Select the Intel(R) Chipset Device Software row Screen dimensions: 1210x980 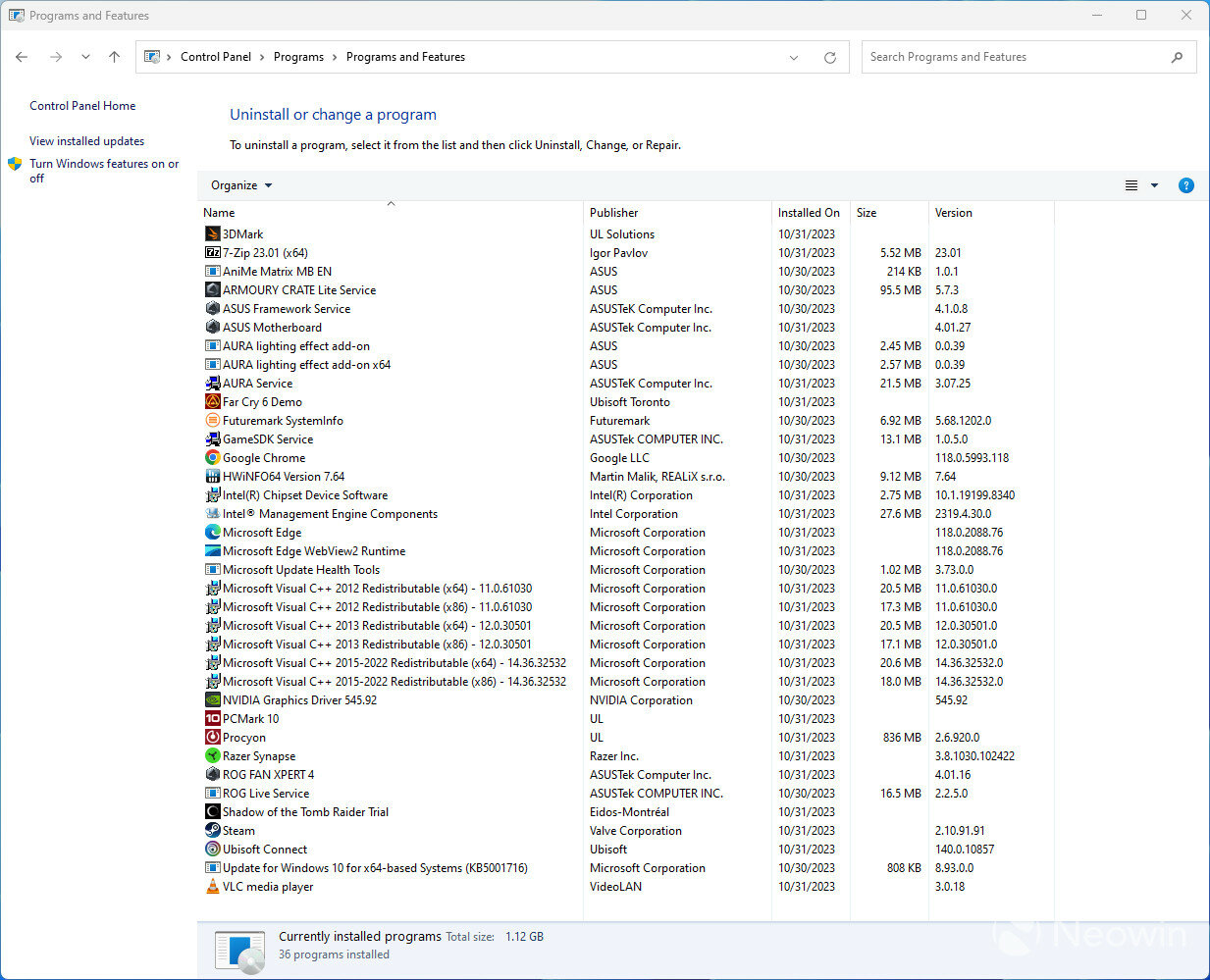[x=628, y=494]
